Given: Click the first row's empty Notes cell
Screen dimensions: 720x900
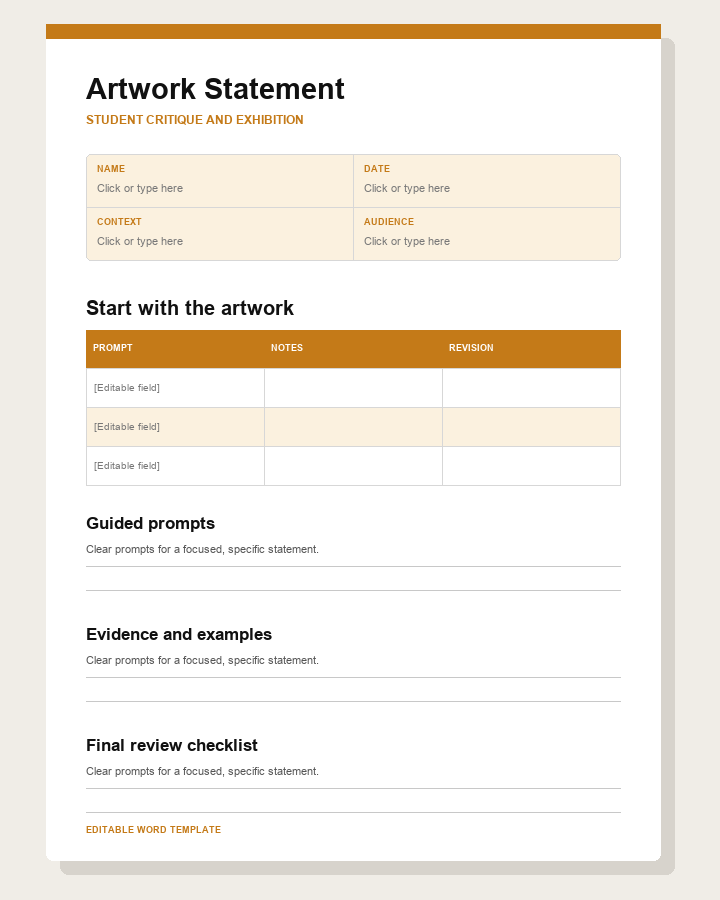Looking at the screenshot, I should pyautogui.click(x=353, y=388).
